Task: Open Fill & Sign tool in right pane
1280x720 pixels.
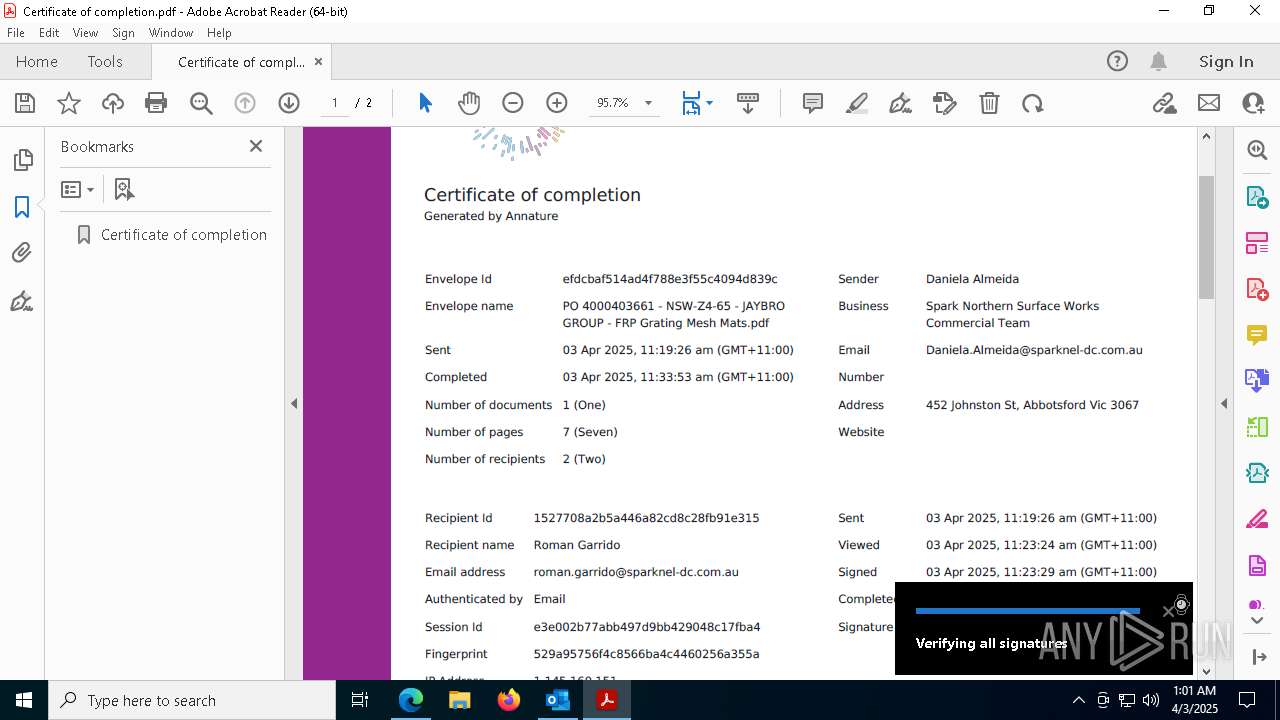Action: tap(1257, 519)
